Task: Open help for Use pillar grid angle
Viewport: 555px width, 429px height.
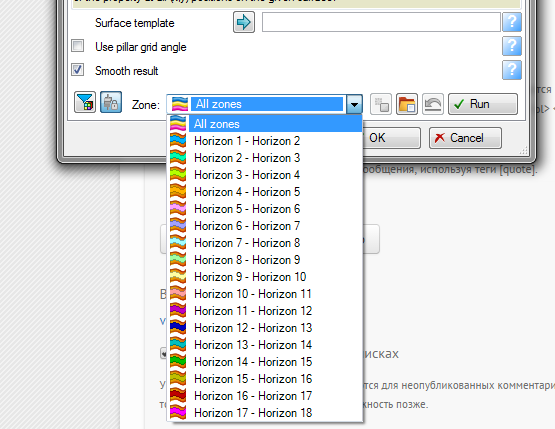Action: point(512,46)
